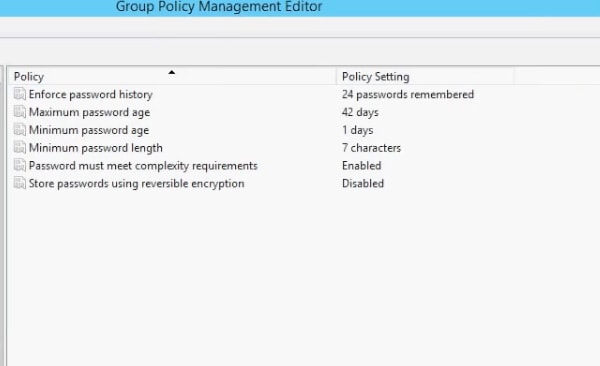Click the Minimum password age policy icon
The width and height of the screenshot is (600, 366).
(x=20, y=130)
